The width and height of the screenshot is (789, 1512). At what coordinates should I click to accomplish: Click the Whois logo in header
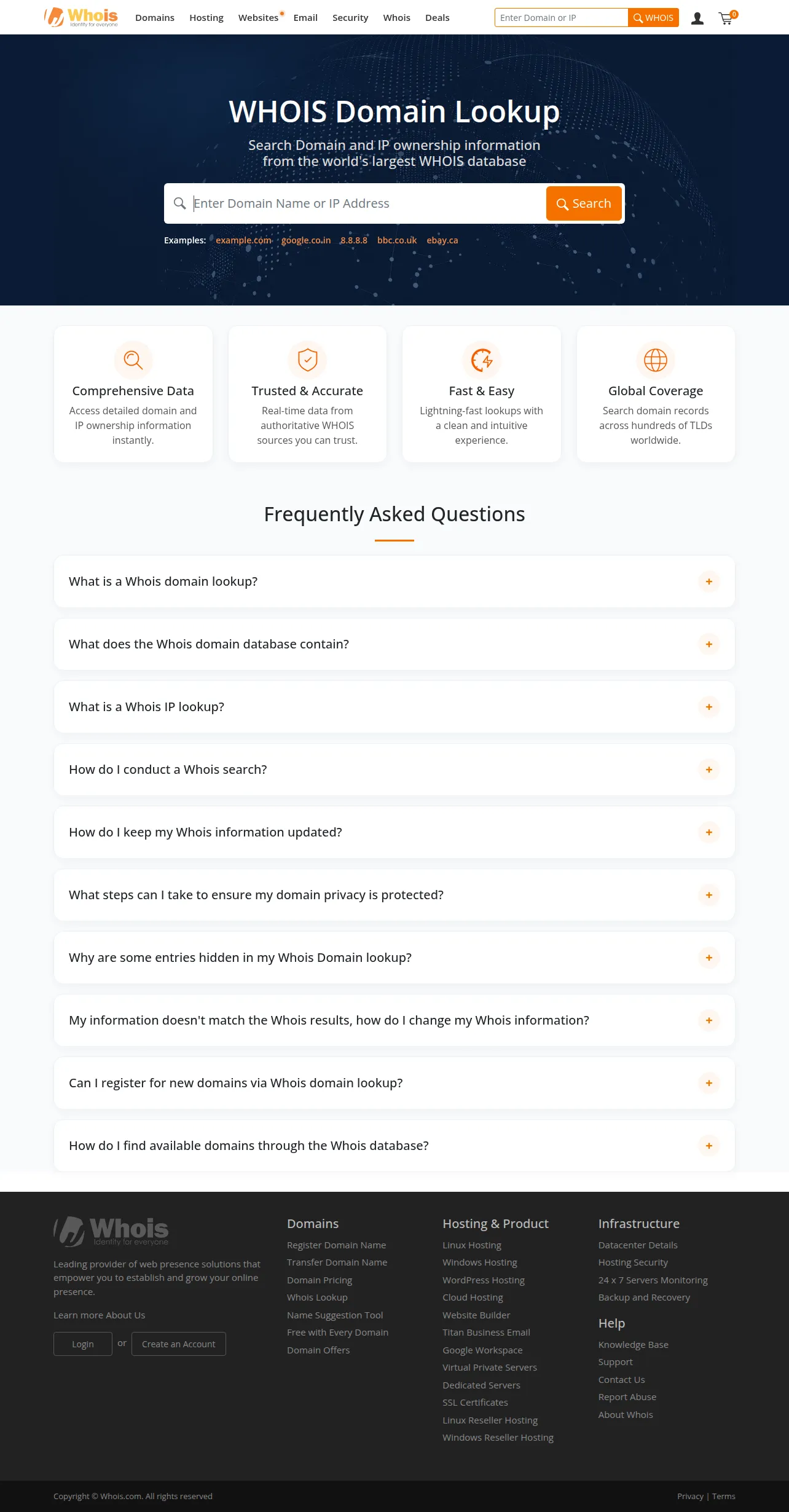81,17
